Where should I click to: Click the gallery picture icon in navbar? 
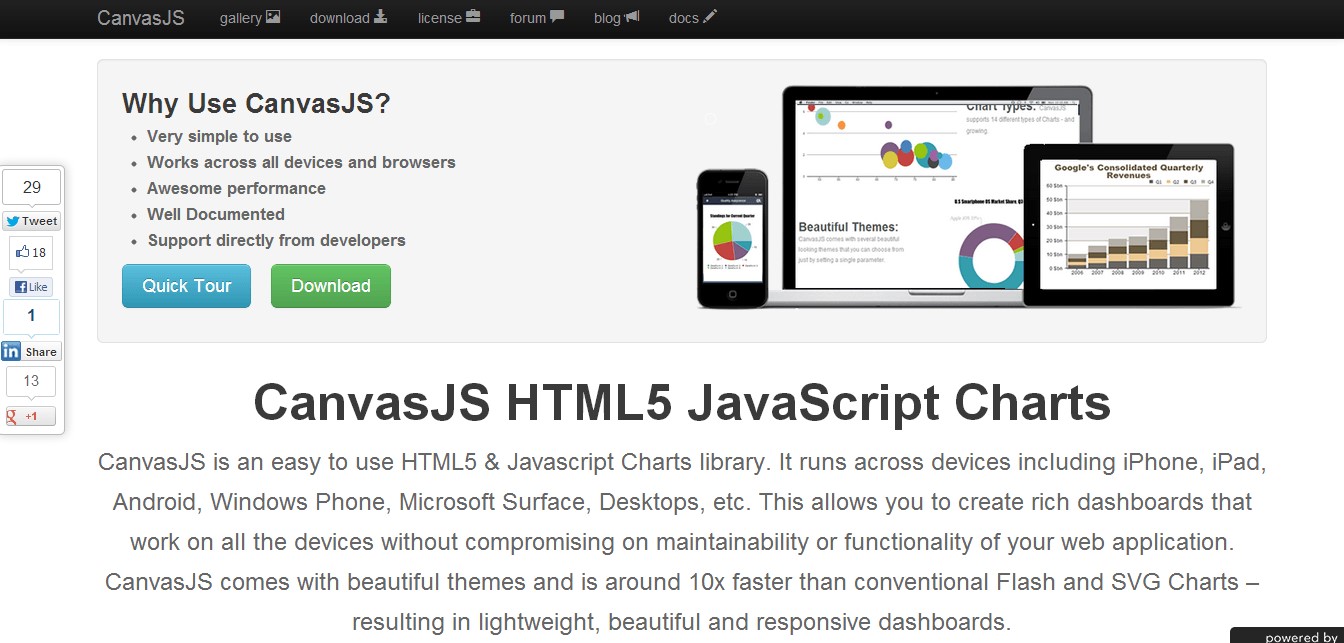[273, 17]
